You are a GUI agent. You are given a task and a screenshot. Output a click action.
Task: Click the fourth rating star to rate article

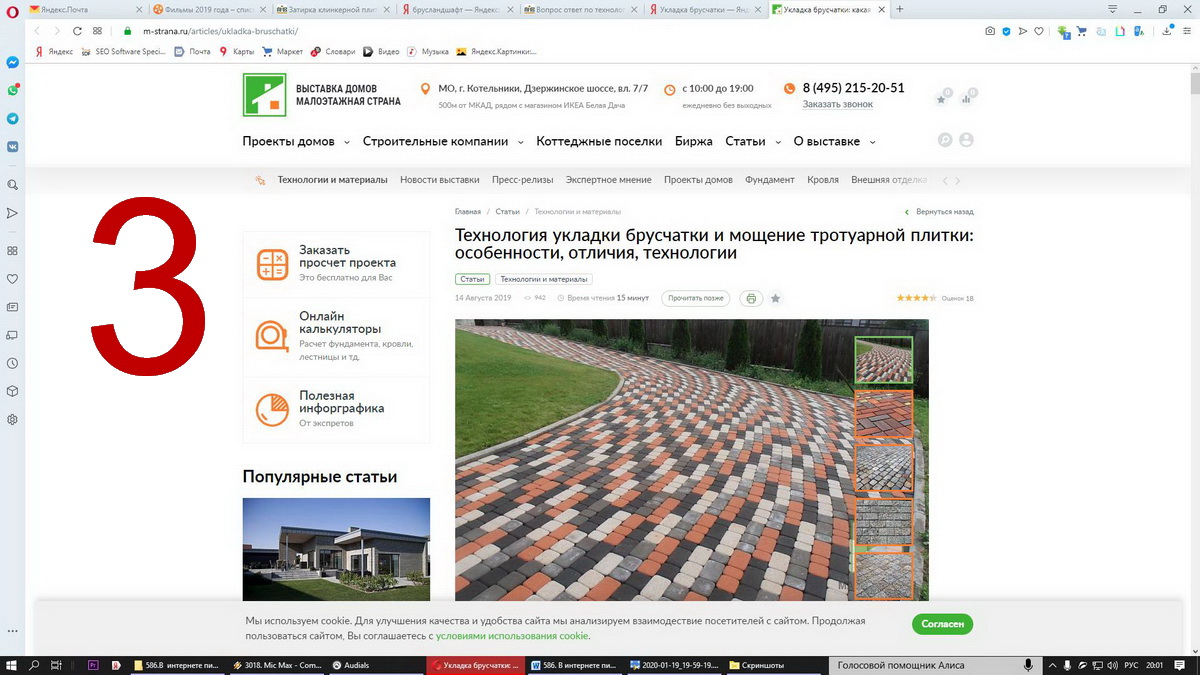pyautogui.click(x=925, y=298)
